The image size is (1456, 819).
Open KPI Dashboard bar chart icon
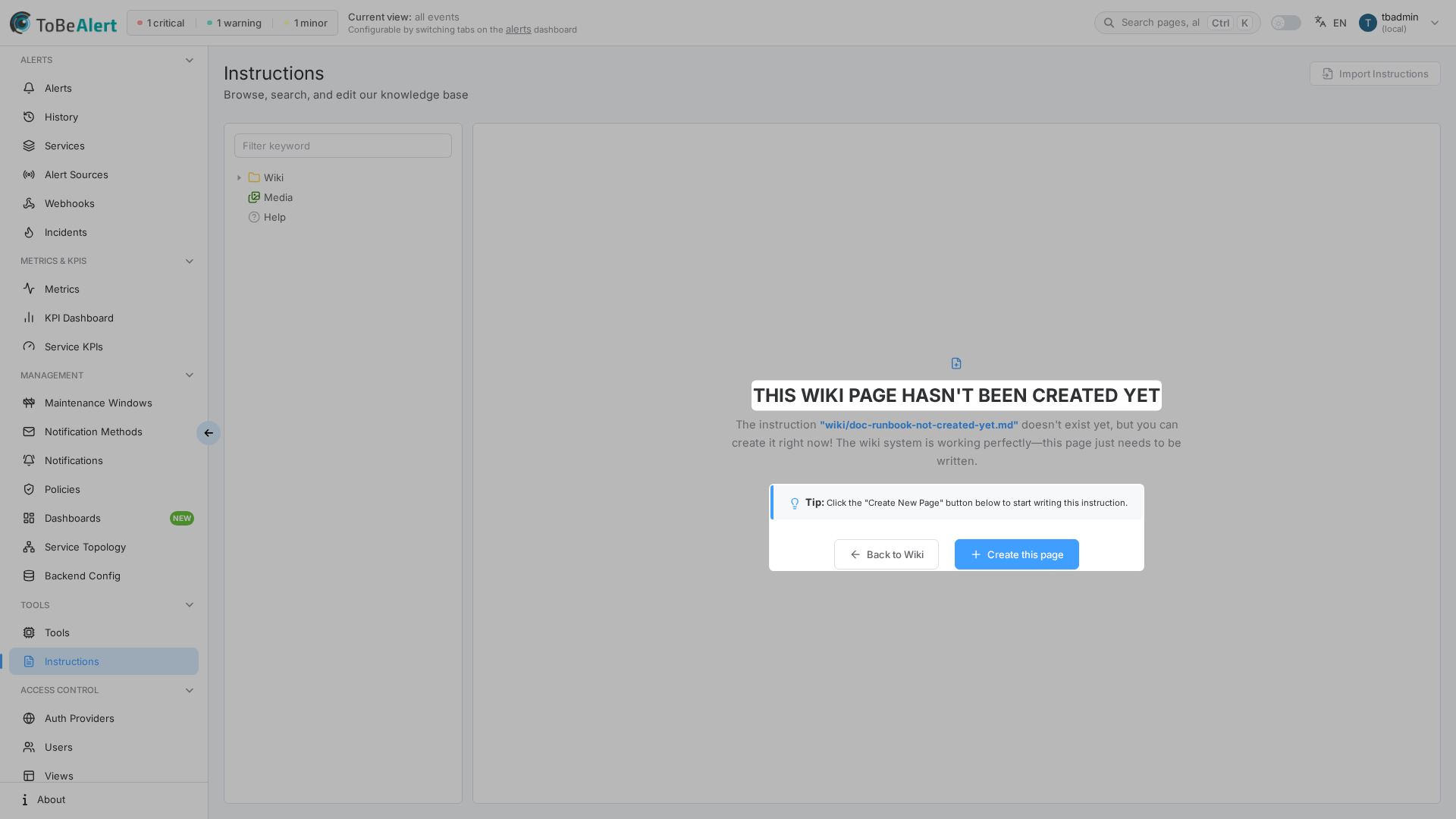click(x=29, y=318)
